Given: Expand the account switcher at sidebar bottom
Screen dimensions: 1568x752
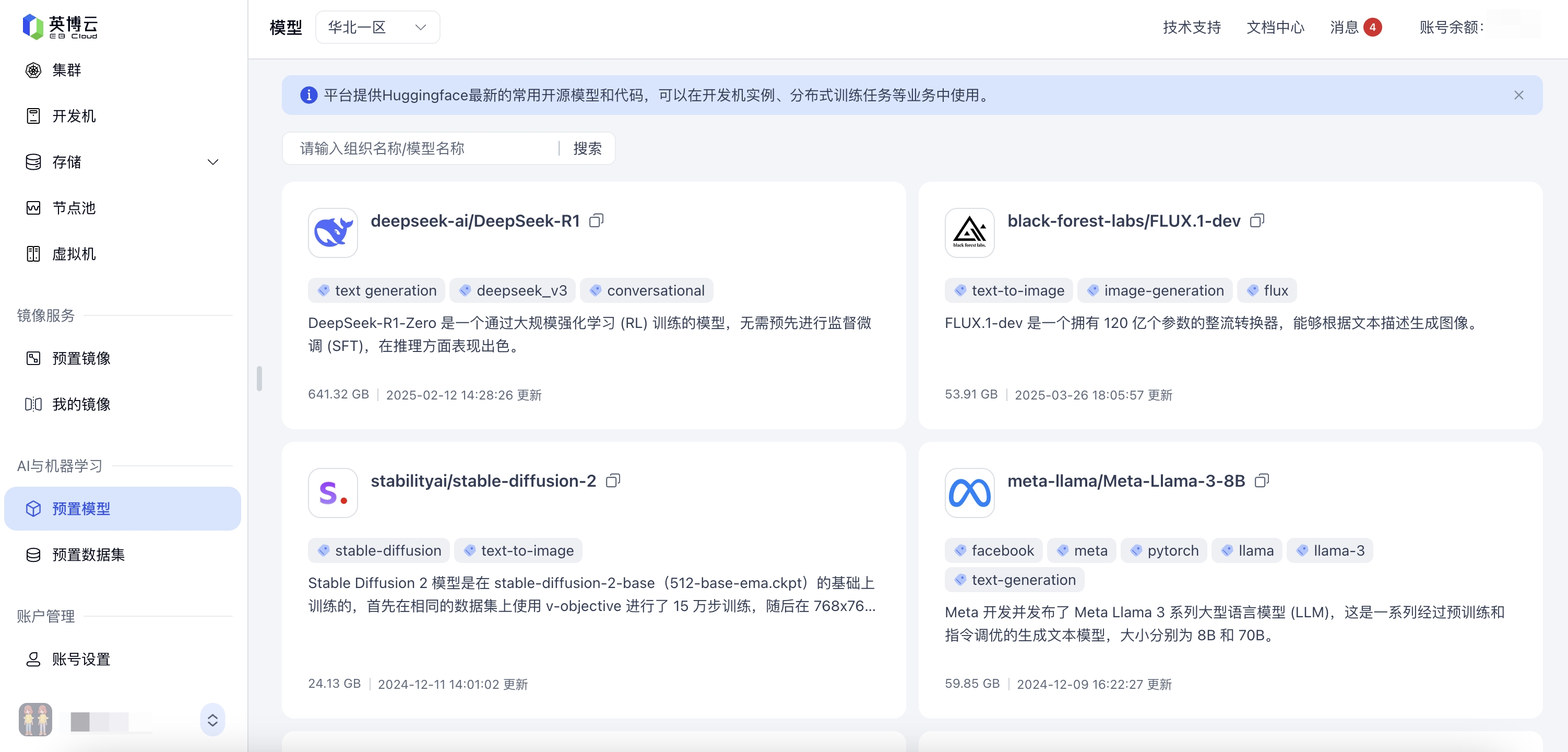Looking at the screenshot, I should point(212,720).
